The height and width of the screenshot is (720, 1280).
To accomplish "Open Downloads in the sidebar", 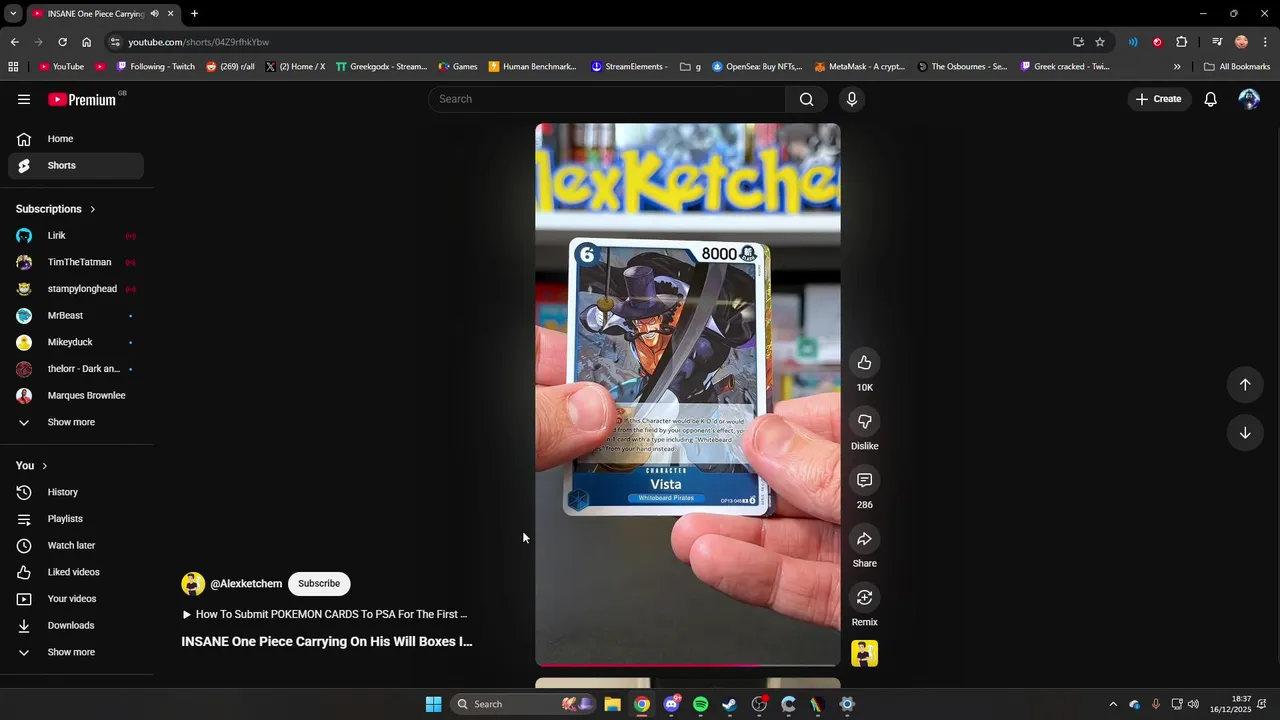I will pyautogui.click(x=76, y=626).
